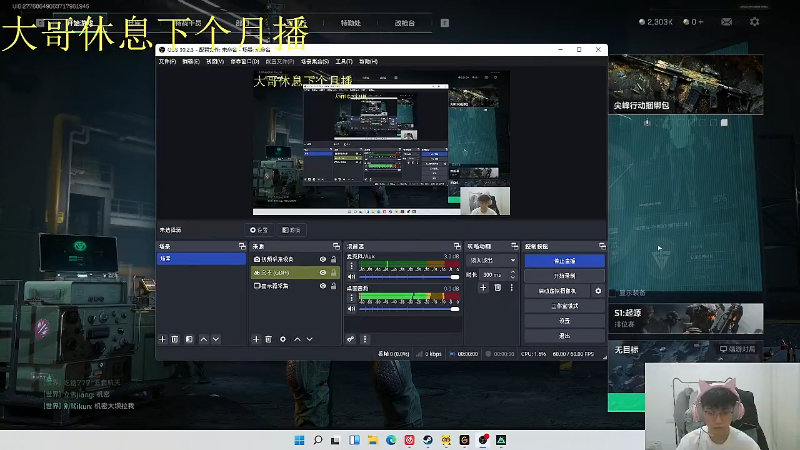Screen dimensions: 800x450
Task: Add a scene transition with the plus icon
Action: [x=483, y=288]
